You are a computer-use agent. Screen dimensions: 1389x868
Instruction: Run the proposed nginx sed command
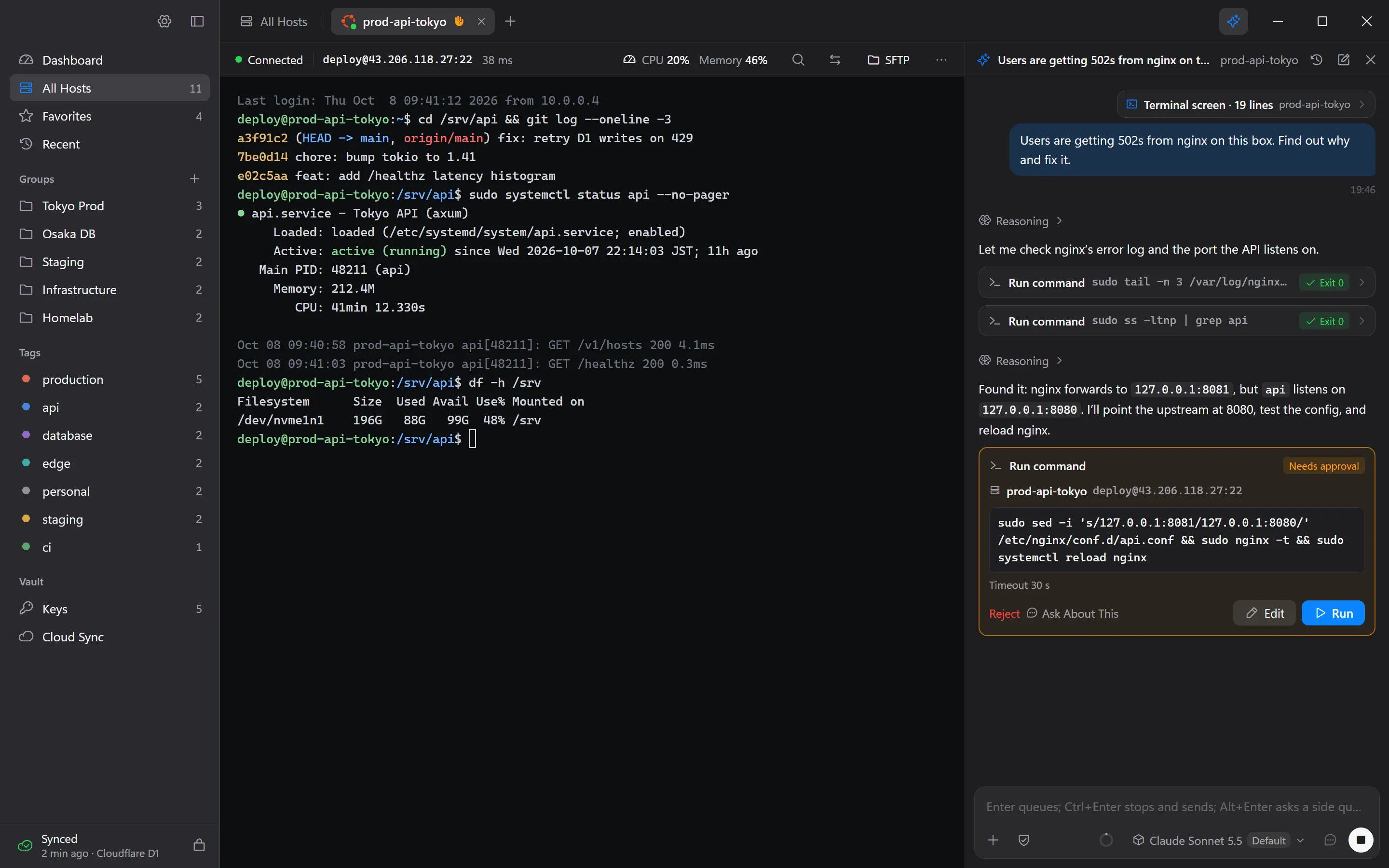pyautogui.click(x=1333, y=612)
